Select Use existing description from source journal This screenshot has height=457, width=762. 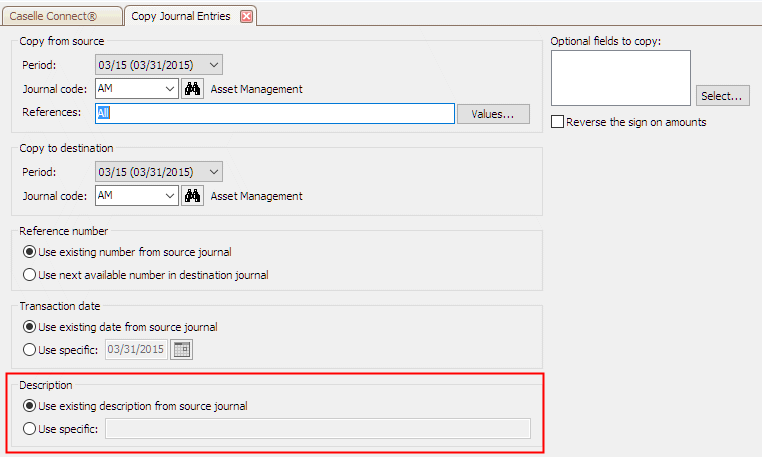[29, 406]
